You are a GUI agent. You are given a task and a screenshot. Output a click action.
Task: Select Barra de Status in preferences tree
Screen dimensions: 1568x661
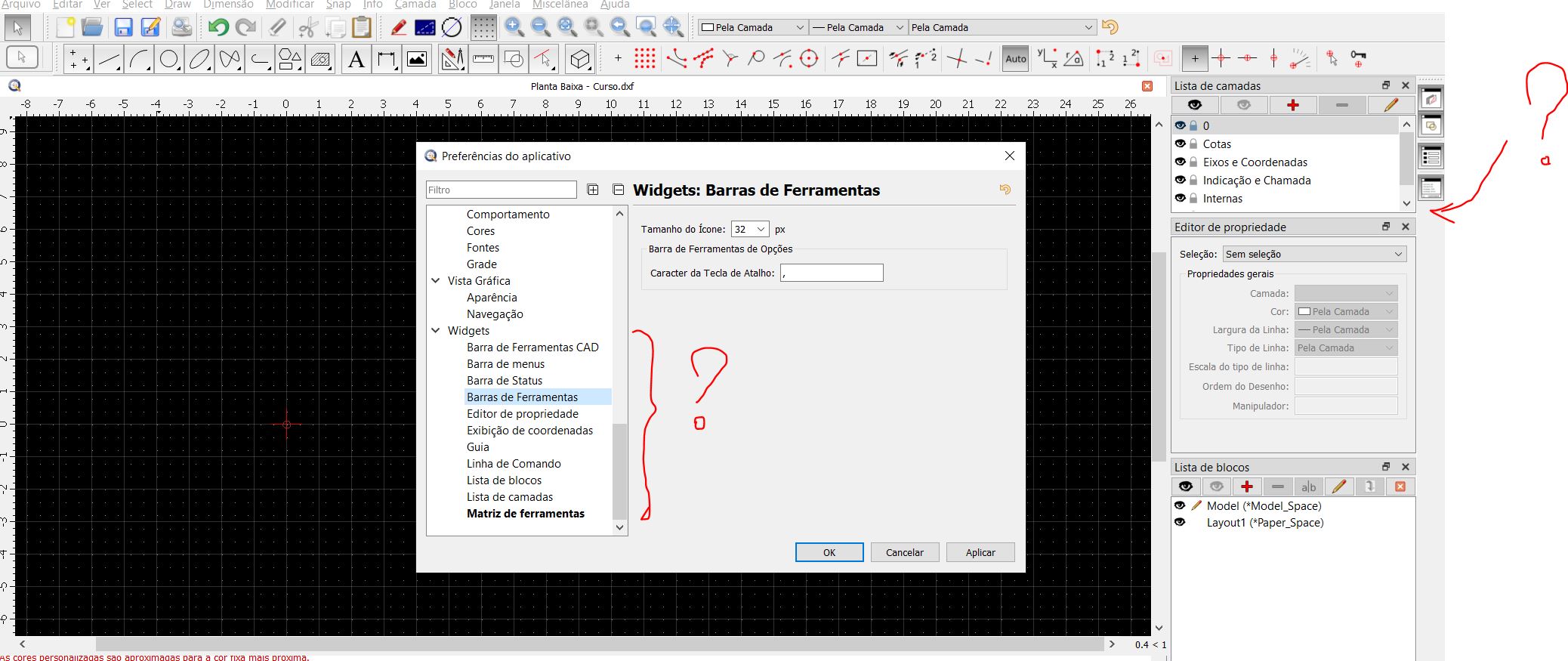coord(504,381)
